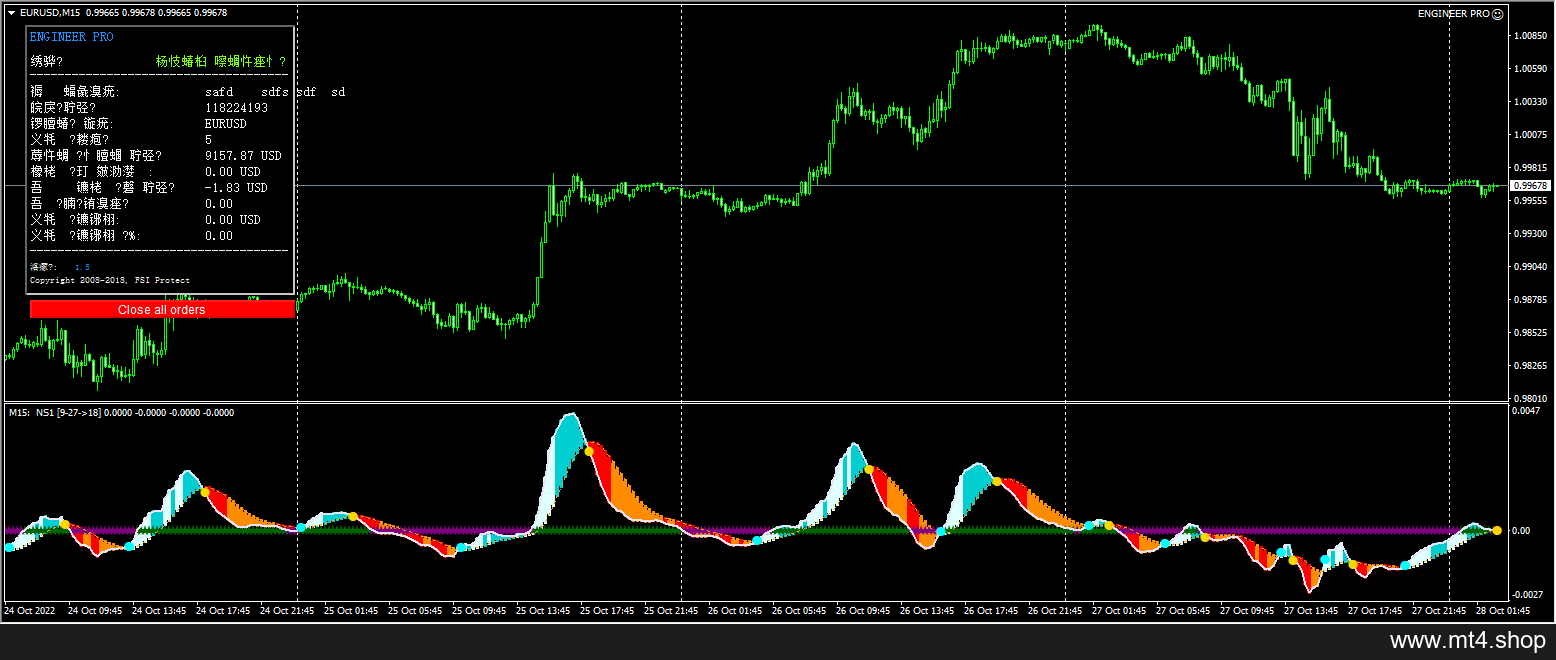Click the 1.00850 price scale label

tap(1532, 36)
